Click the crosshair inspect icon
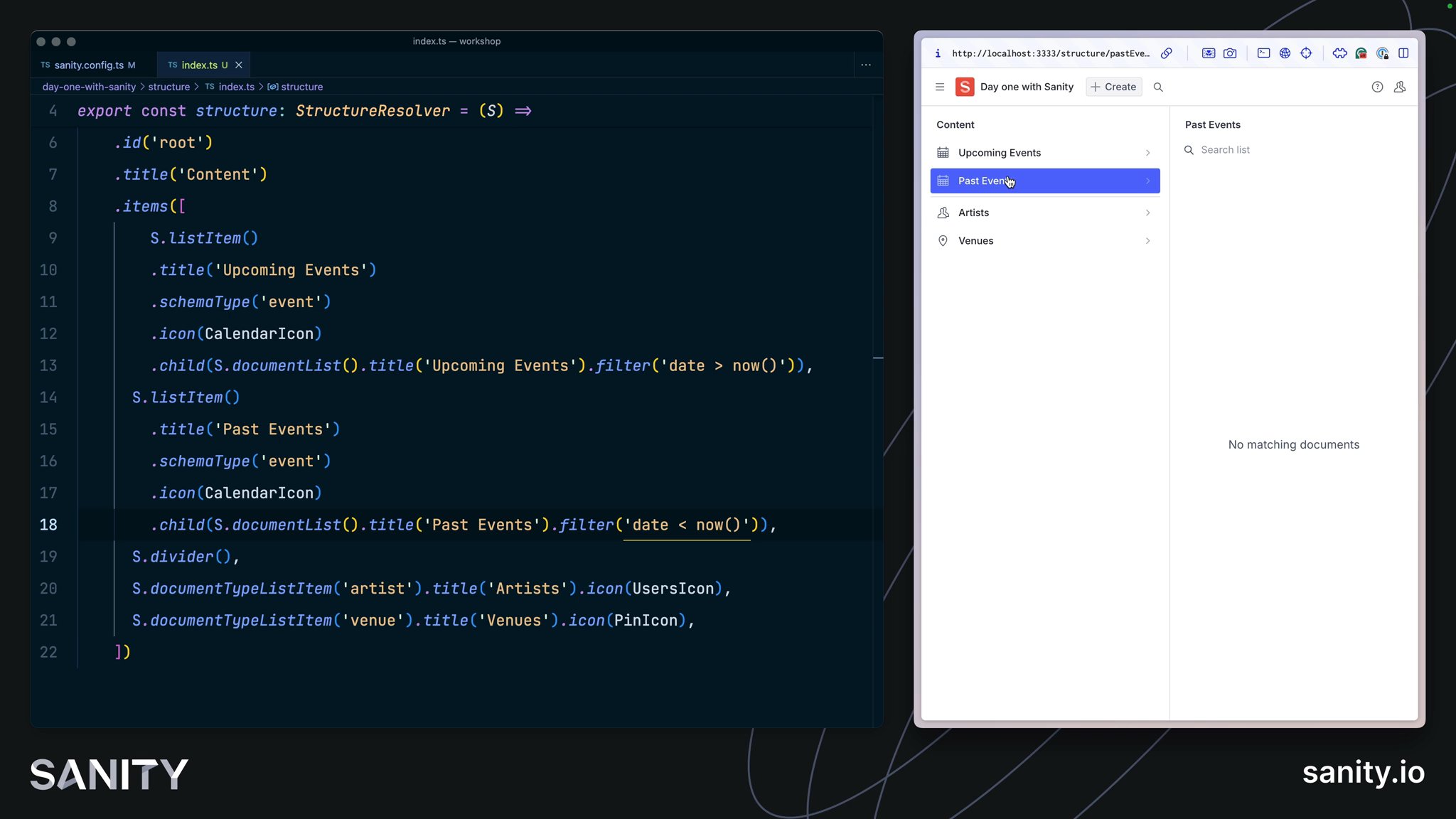 coord(1306,53)
